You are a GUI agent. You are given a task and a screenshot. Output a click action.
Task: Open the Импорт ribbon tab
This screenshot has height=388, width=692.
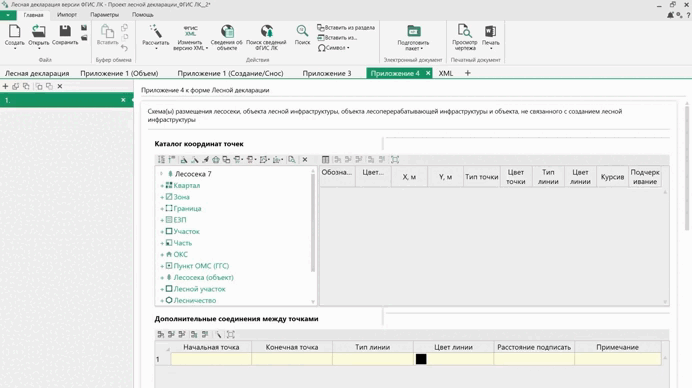67,15
